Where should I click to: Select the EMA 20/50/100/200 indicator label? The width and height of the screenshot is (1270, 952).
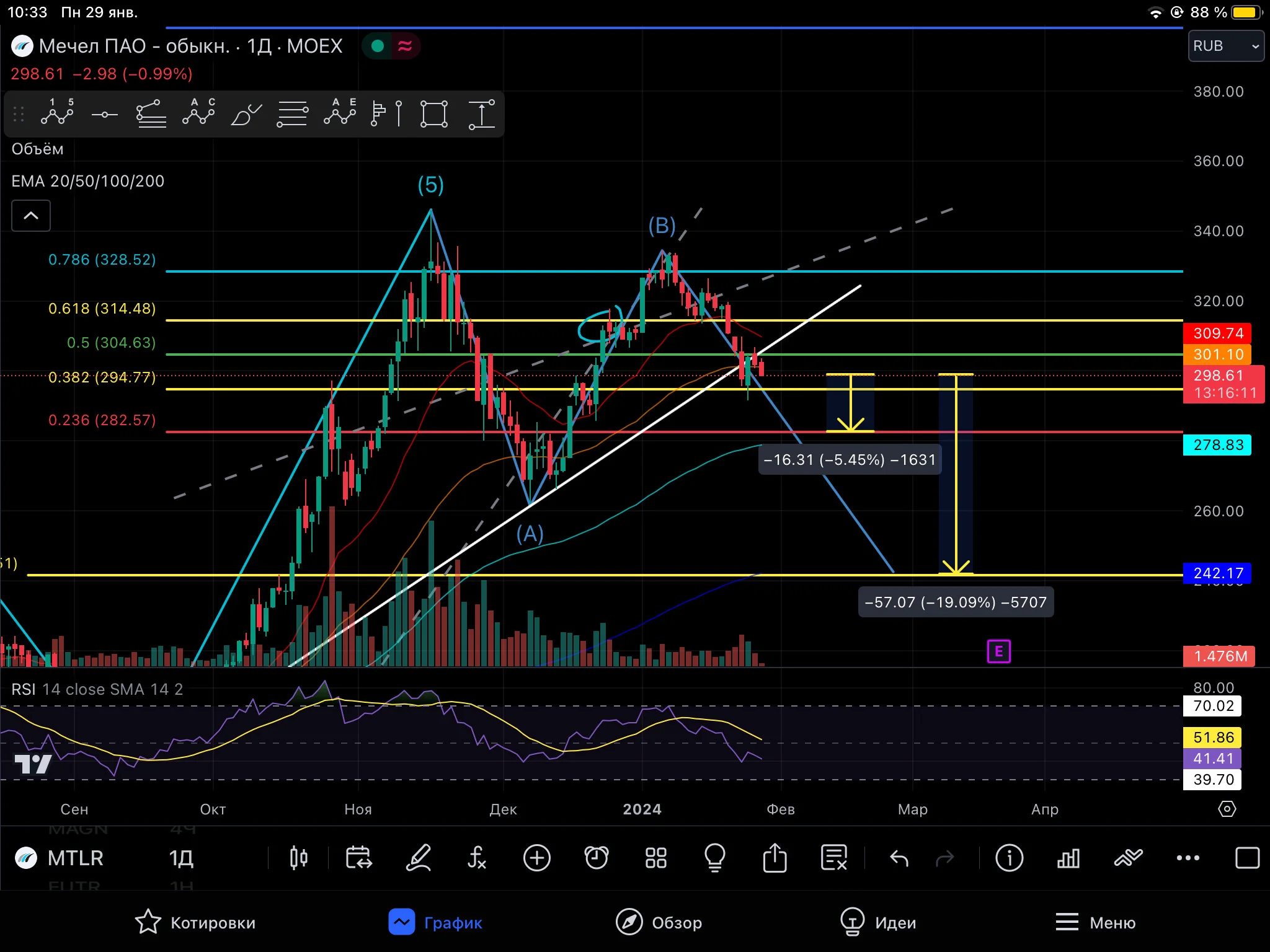(88, 181)
